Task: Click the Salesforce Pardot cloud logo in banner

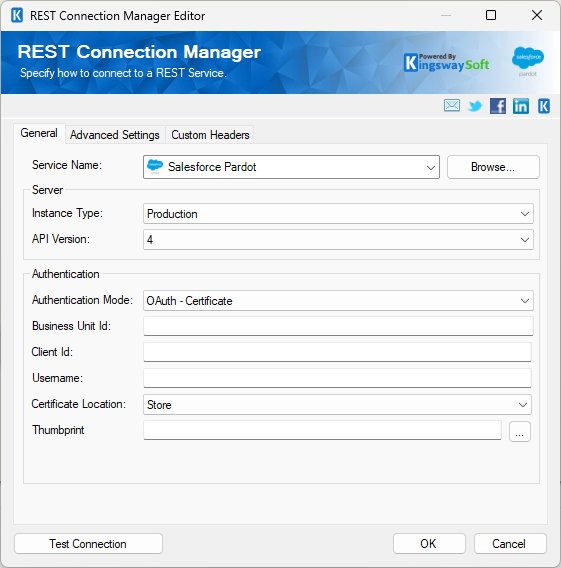Action: pos(528,61)
